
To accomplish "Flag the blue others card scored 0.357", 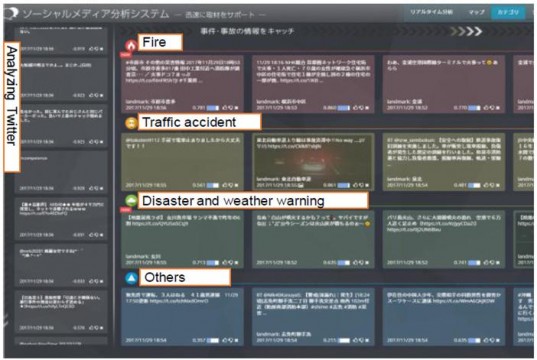I will click(x=236, y=340).
